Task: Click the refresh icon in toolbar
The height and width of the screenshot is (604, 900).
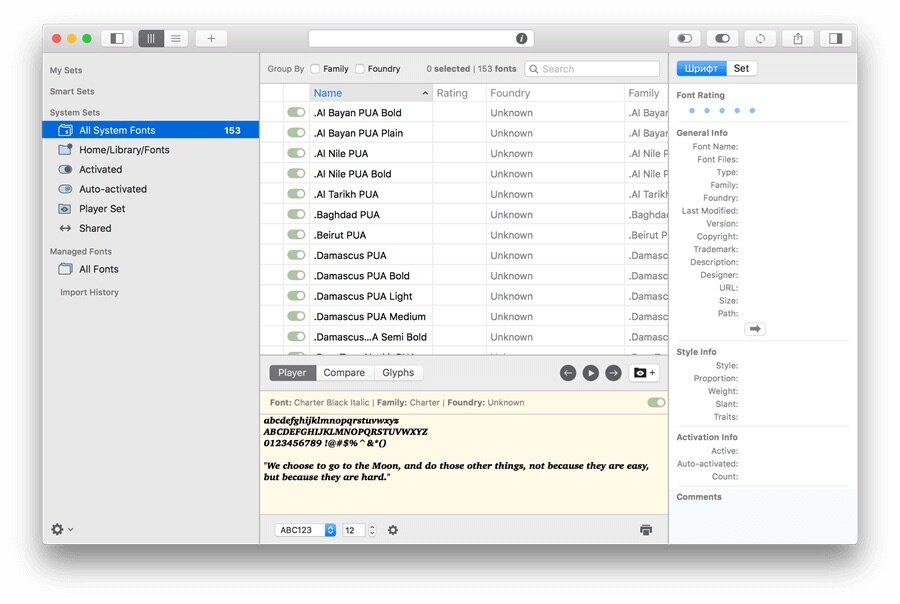Action: coord(760,38)
